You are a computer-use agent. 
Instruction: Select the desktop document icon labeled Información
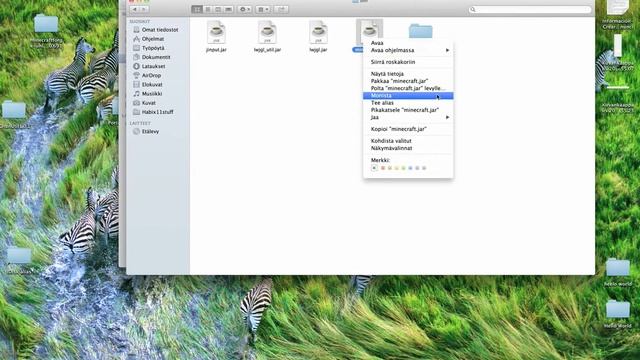coord(618,7)
